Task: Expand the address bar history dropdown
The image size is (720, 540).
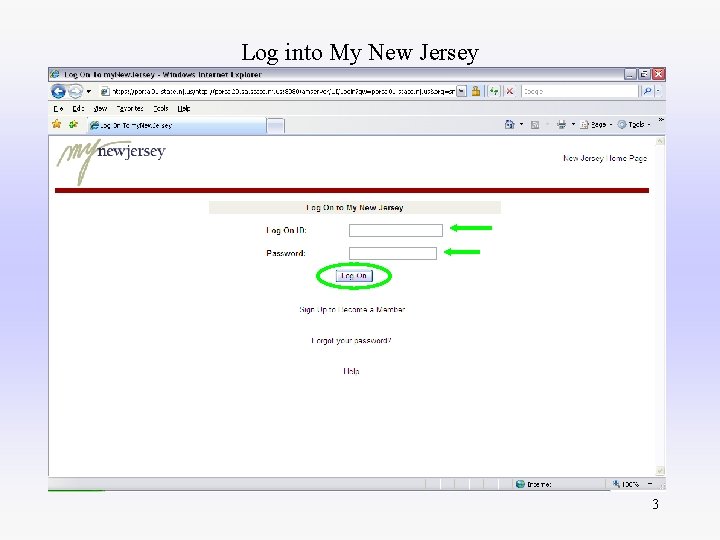Action: 461,91
